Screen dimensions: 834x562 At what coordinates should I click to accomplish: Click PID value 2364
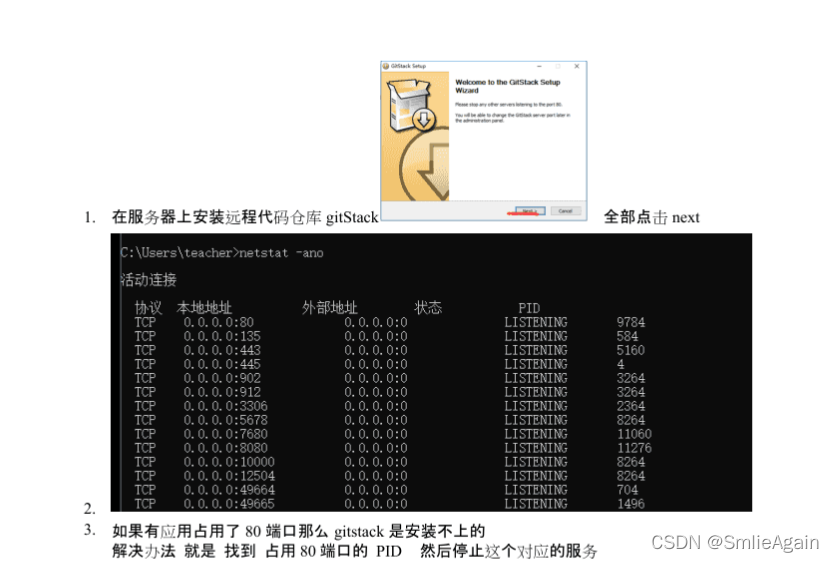pyautogui.click(x=631, y=406)
